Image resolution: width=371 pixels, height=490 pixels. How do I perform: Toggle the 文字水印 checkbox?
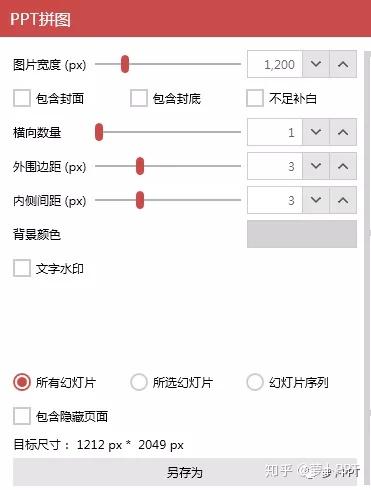tap(22, 268)
